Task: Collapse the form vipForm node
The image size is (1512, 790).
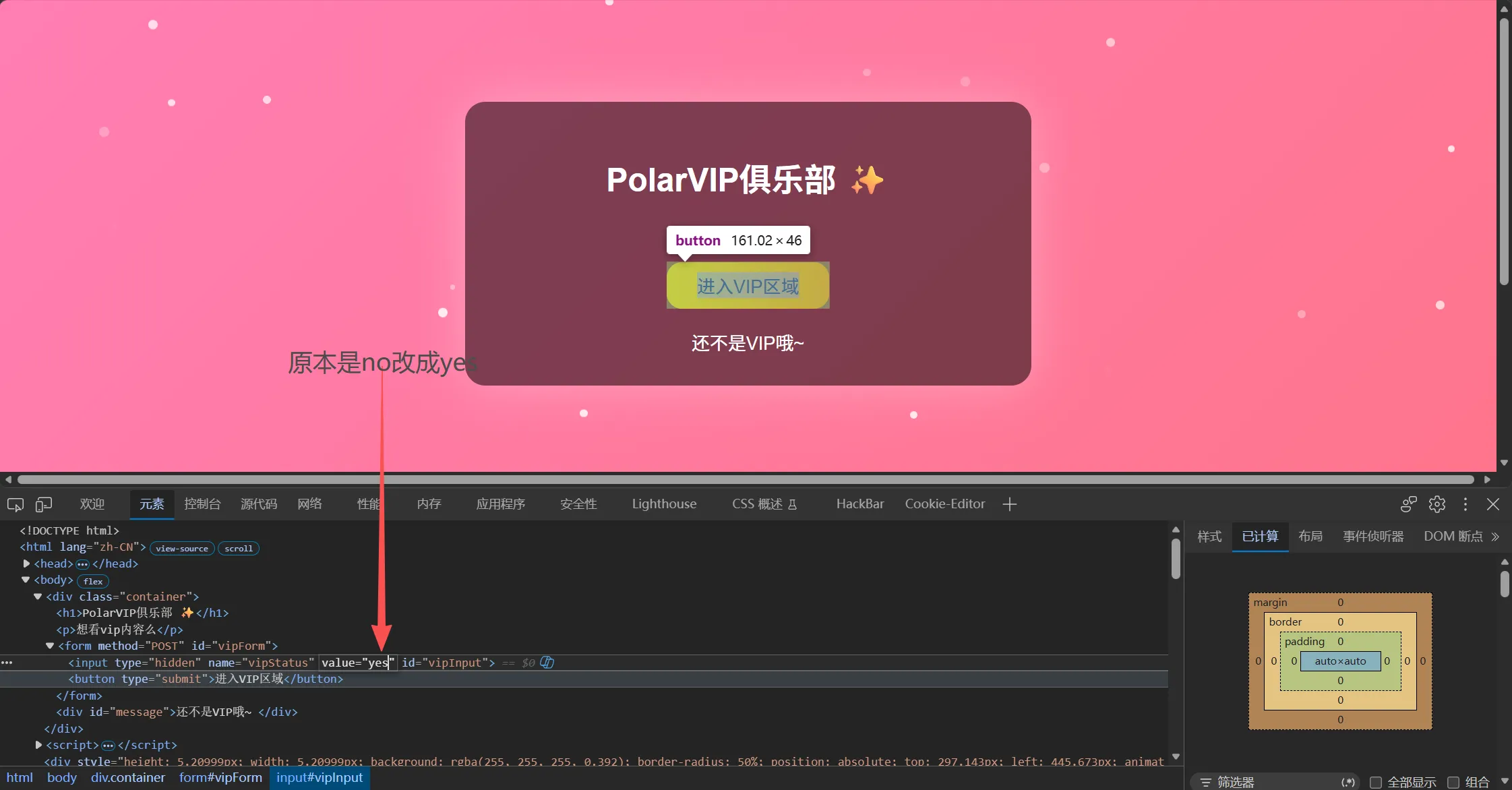Action: (x=50, y=646)
